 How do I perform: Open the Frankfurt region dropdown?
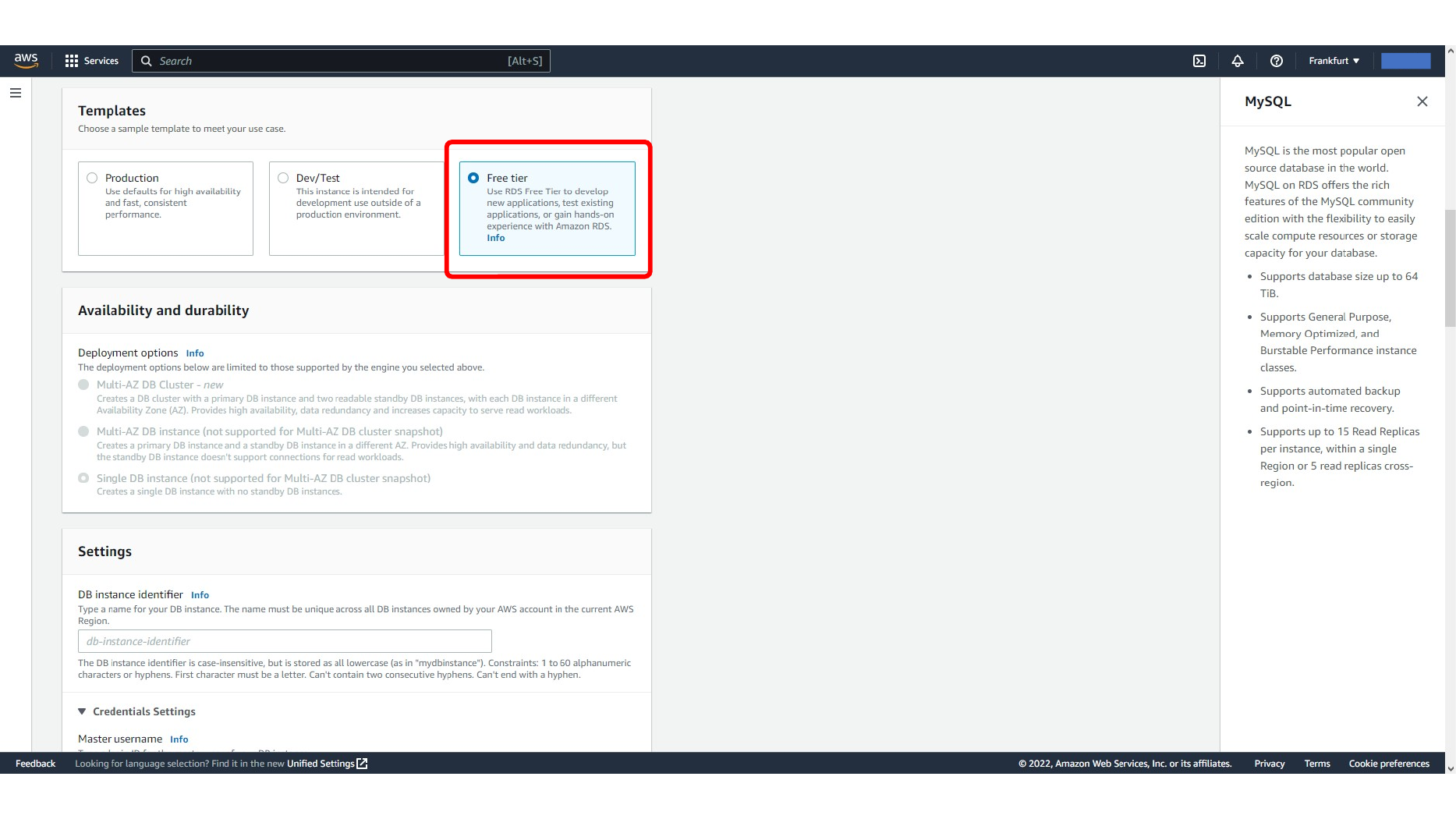click(1334, 61)
